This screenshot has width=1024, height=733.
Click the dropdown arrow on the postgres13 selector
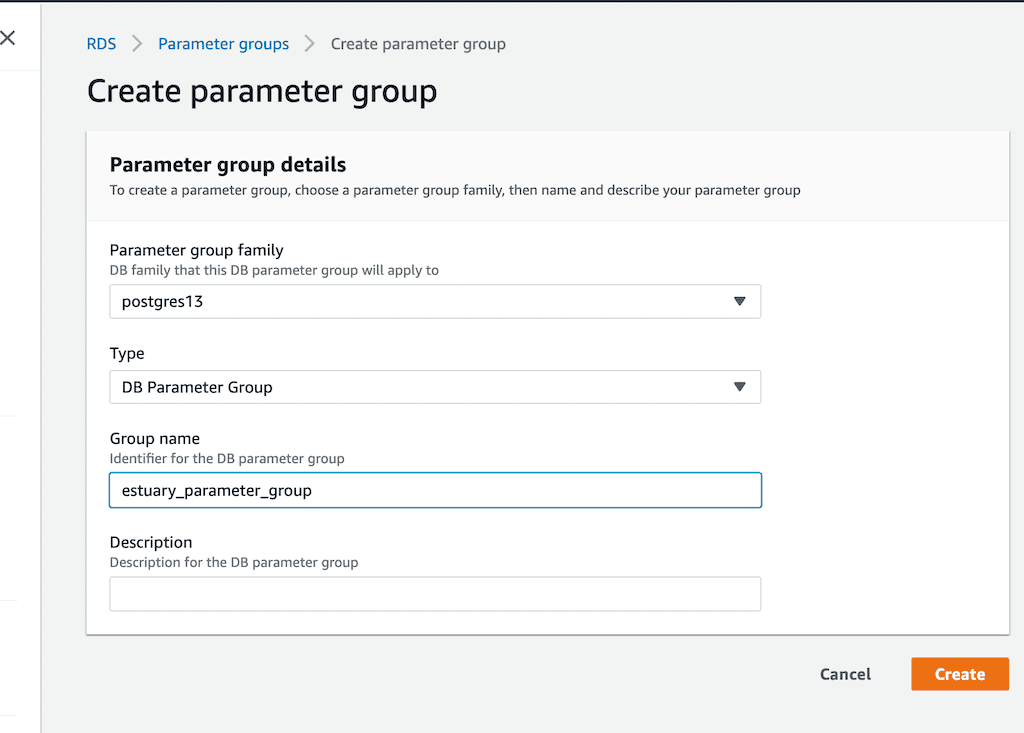(x=739, y=301)
